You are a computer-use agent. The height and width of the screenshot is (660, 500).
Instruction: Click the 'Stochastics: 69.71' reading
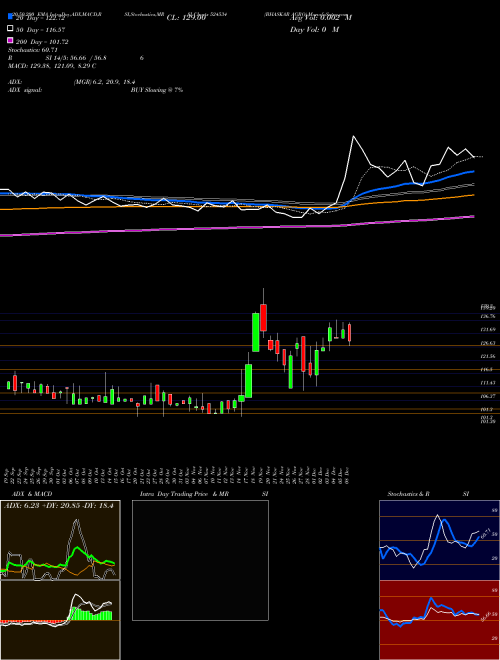click(x=33, y=50)
